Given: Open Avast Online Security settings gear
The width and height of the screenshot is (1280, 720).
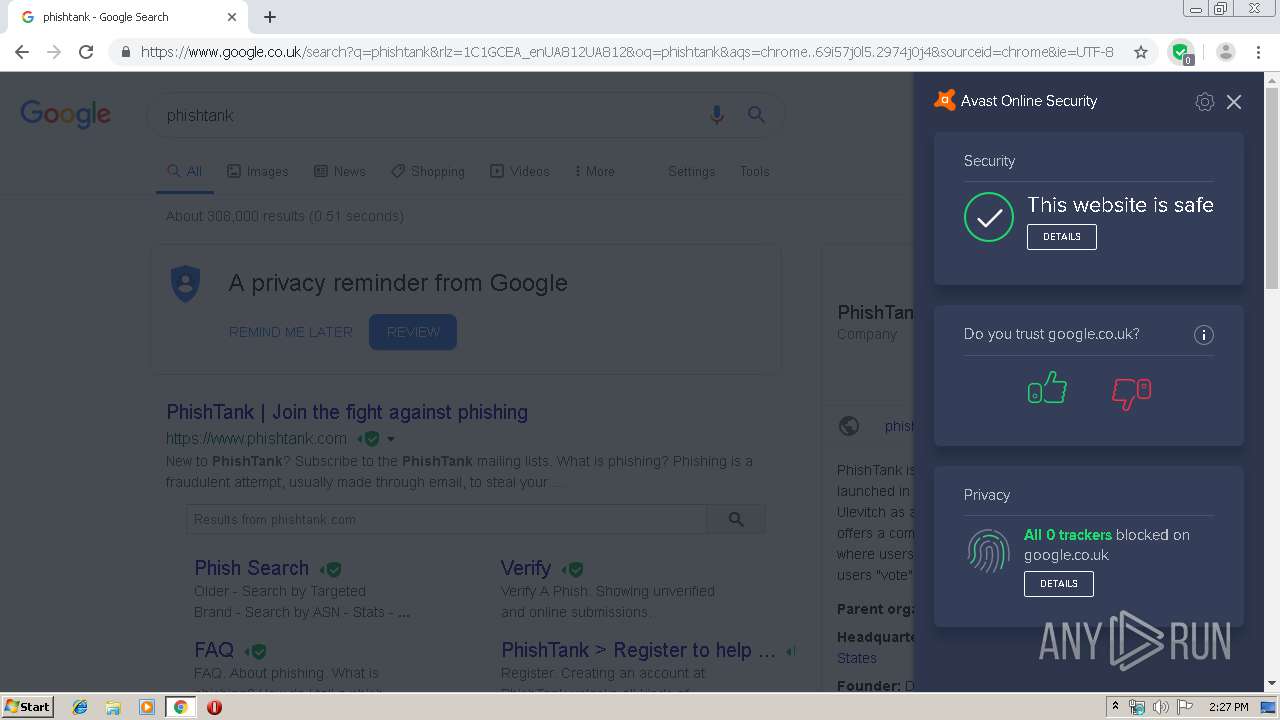Looking at the screenshot, I should [x=1204, y=102].
